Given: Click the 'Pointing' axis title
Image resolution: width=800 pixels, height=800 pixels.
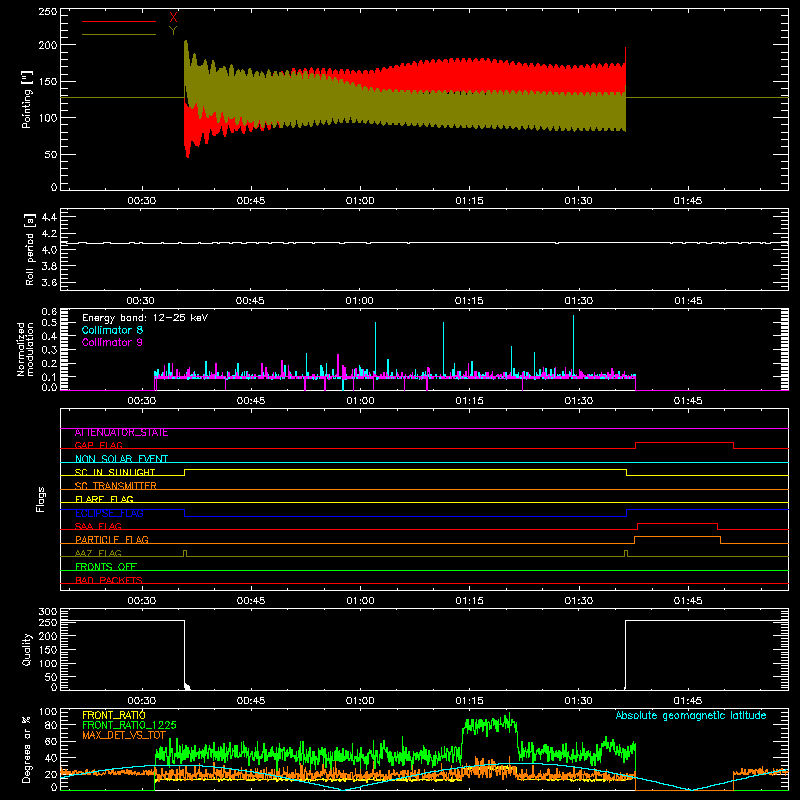Looking at the screenshot, I should tap(27, 99).
